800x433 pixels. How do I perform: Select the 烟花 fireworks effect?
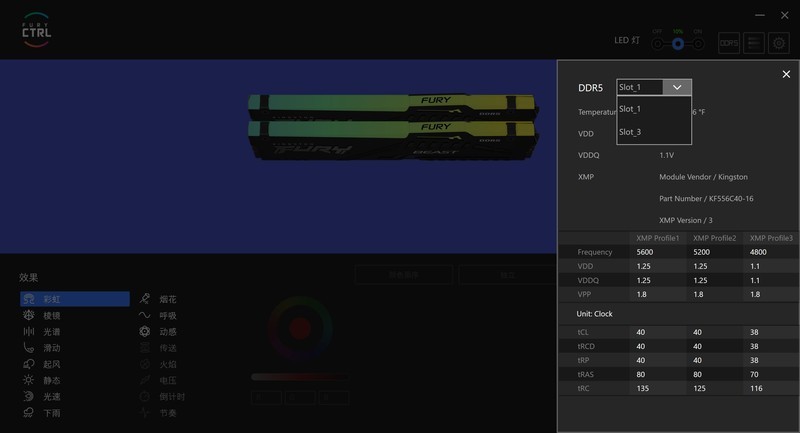point(158,299)
